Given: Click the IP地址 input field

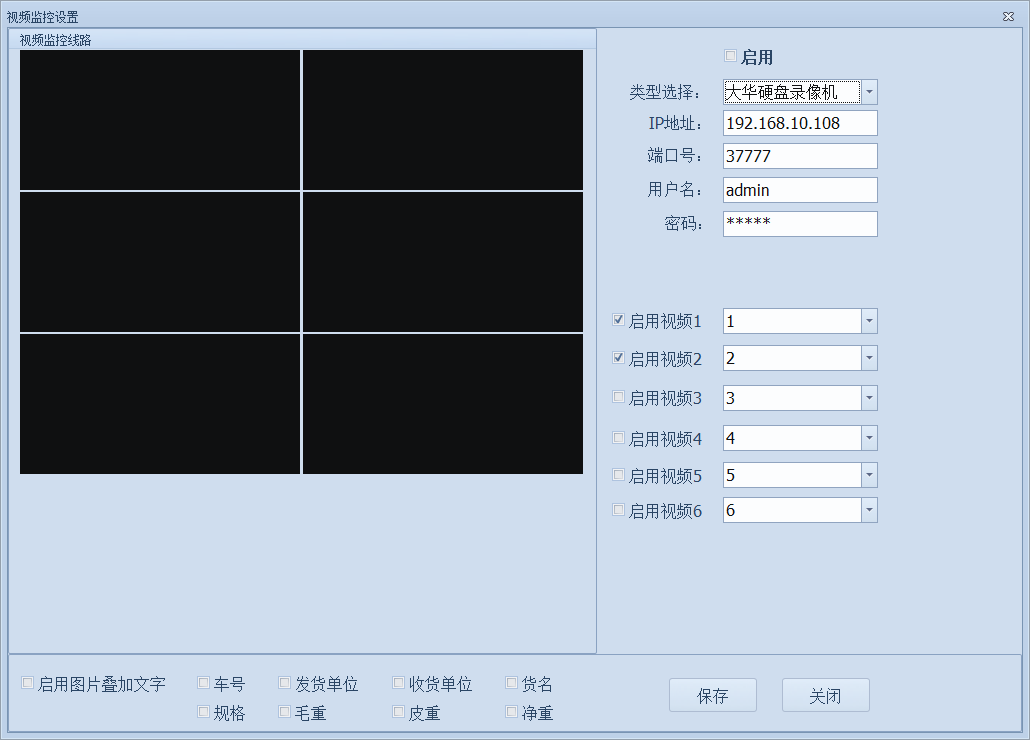Looking at the screenshot, I should point(799,123).
